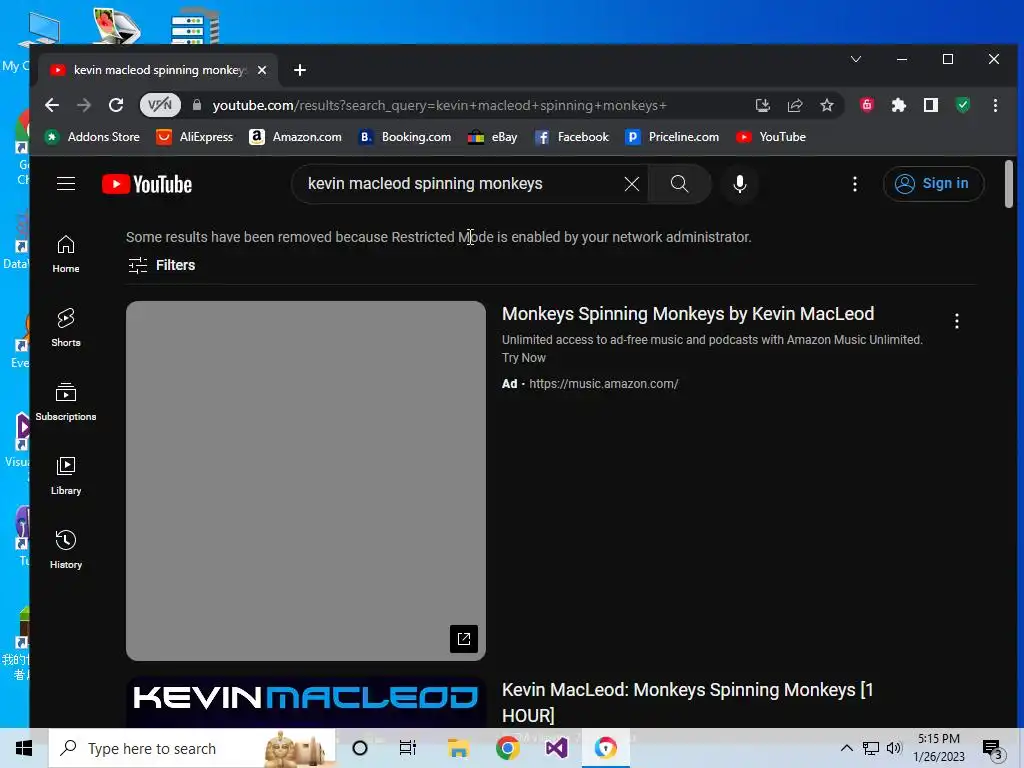1024x768 pixels.
Task: Open the Amazon.com bookmark
Action: pos(295,137)
